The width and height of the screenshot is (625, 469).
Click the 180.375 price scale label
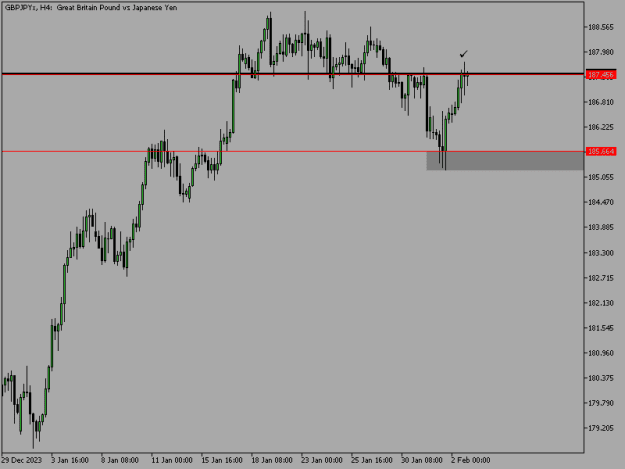coord(601,378)
